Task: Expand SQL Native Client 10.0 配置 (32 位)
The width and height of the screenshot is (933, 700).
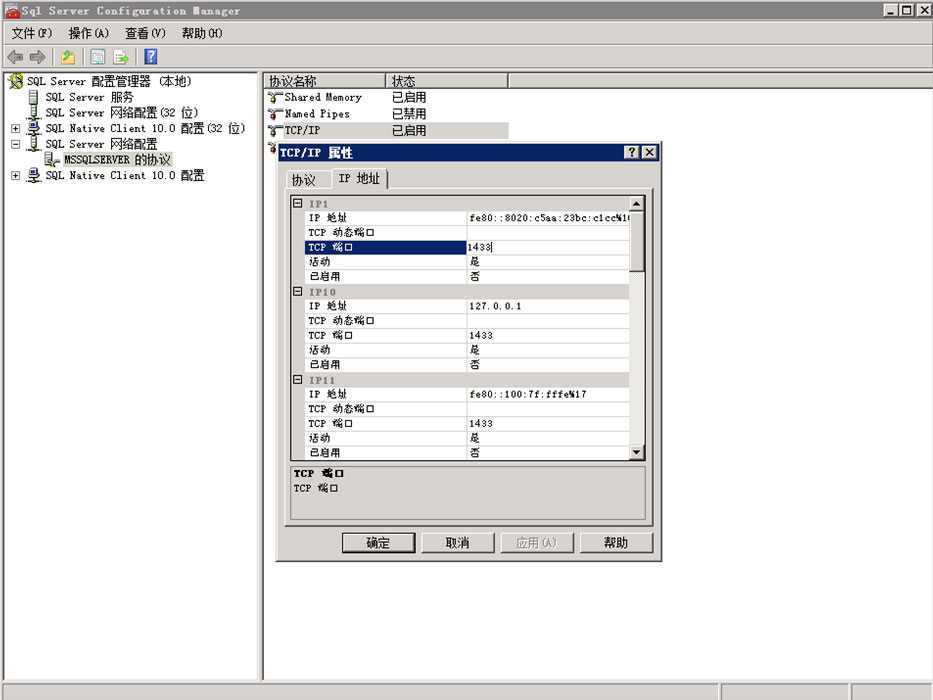Action: 15,129
